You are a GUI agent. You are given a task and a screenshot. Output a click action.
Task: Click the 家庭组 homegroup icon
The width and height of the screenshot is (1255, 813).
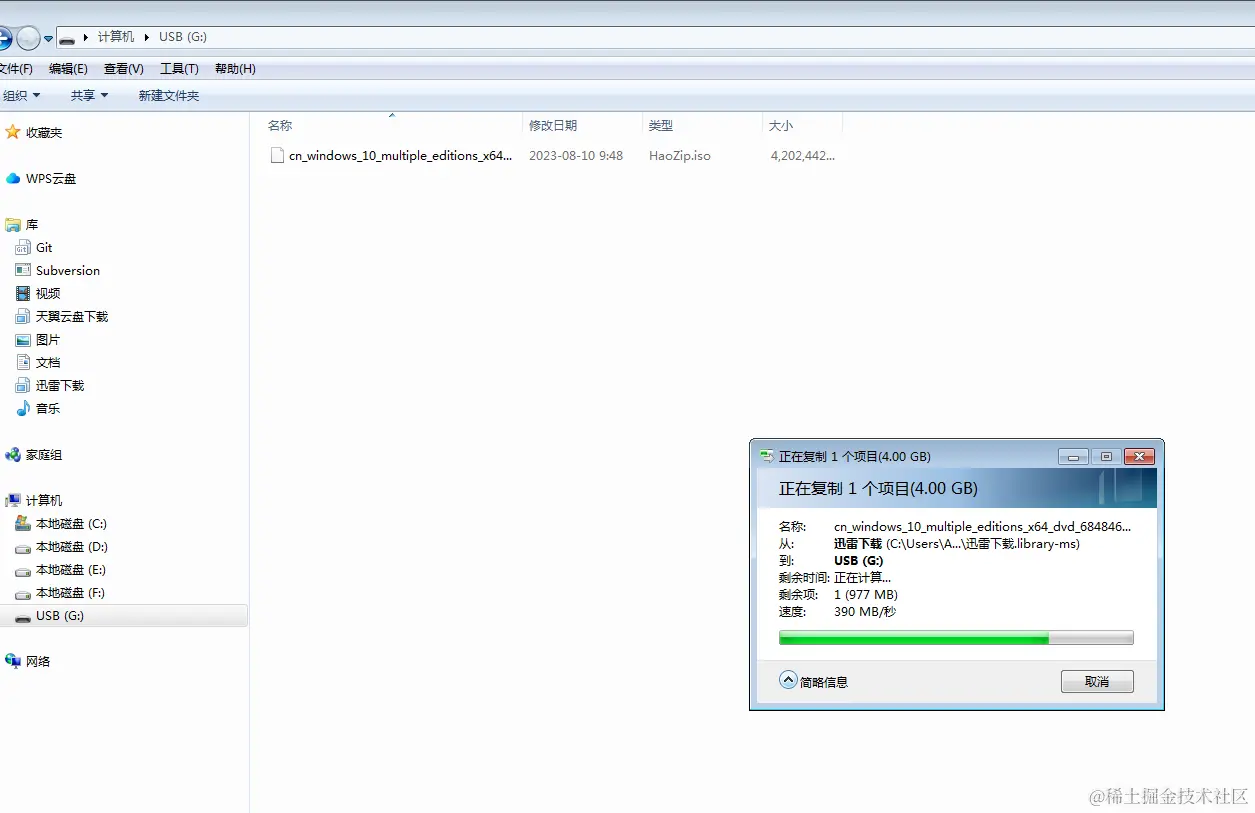[13, 454]
